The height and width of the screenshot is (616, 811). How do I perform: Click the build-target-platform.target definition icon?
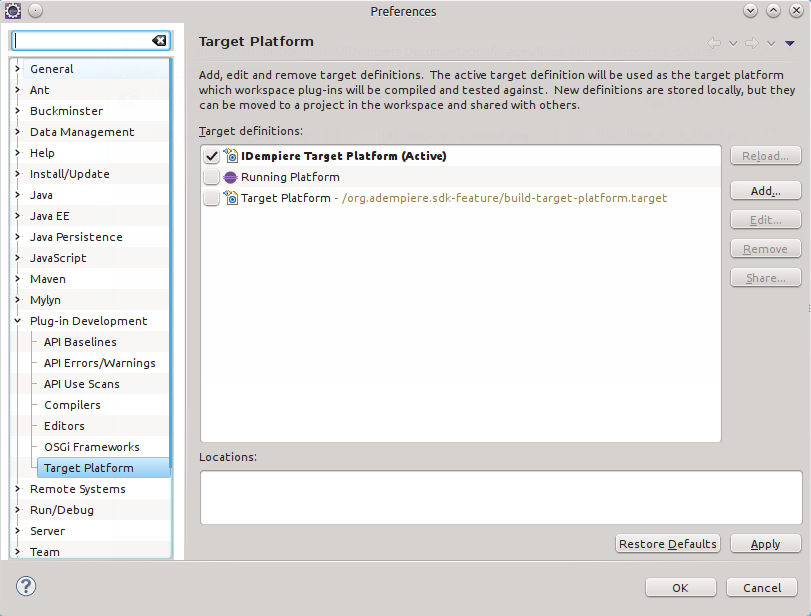tap(230, 198)
